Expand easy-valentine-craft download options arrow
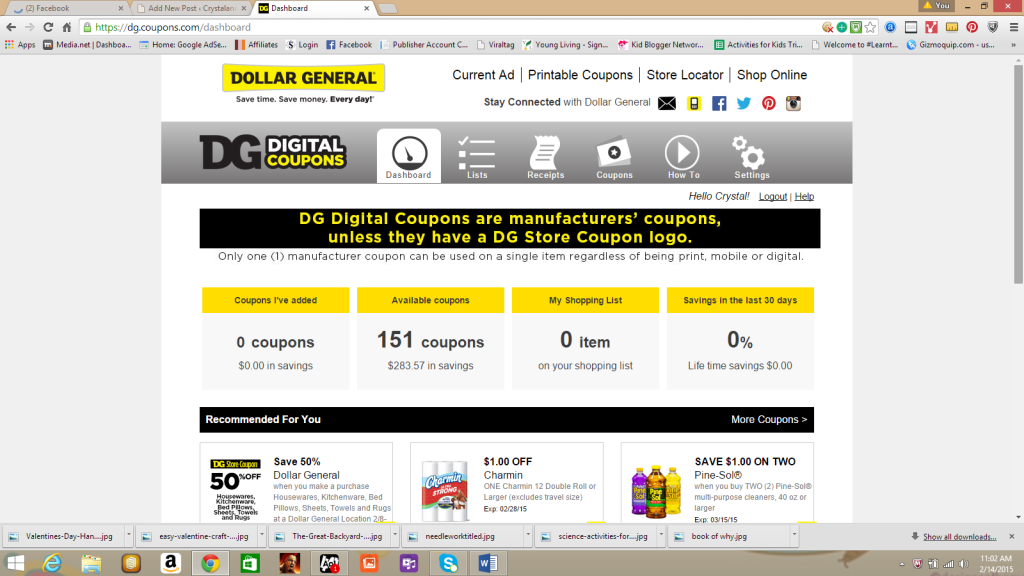 [x=262, y=536]
